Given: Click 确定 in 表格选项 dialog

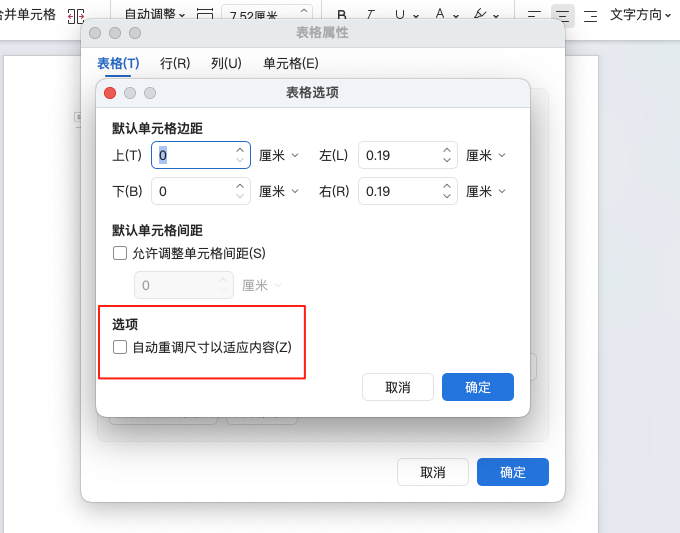Looking at the screenshot, I should (478, 387).
